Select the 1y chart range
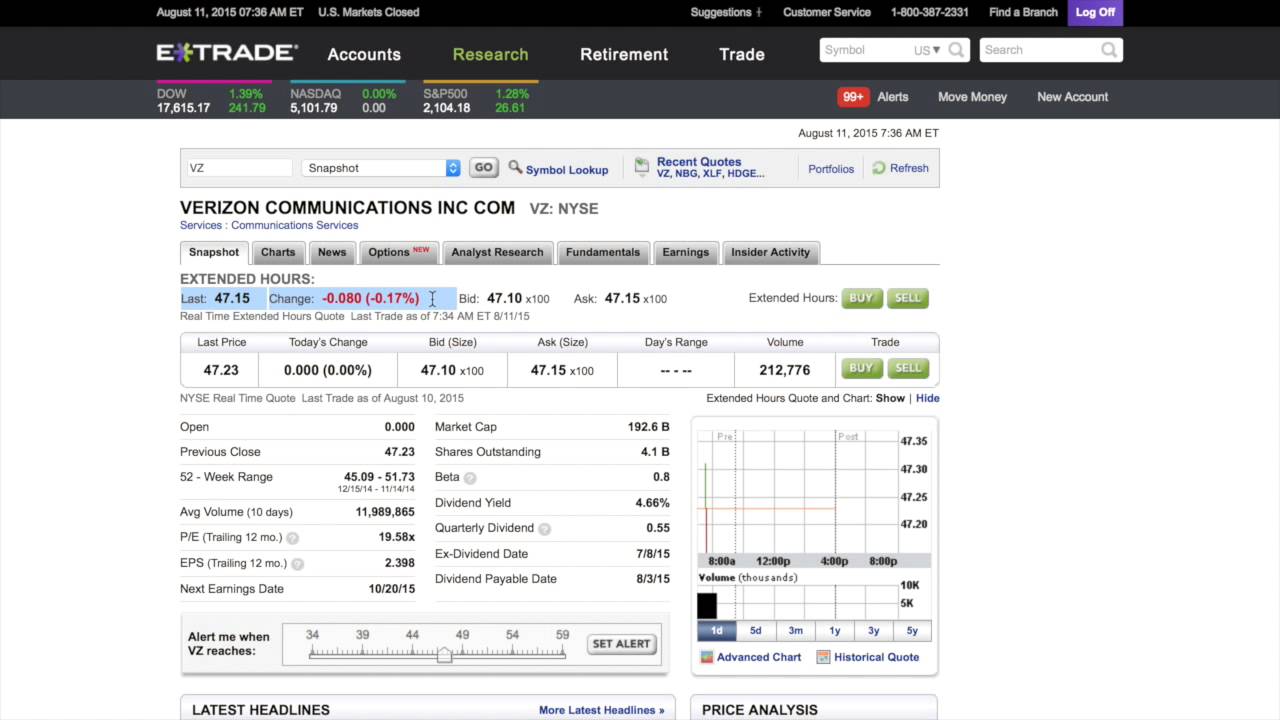Viewport: 1280px width, 720px height. click(834, 631)
